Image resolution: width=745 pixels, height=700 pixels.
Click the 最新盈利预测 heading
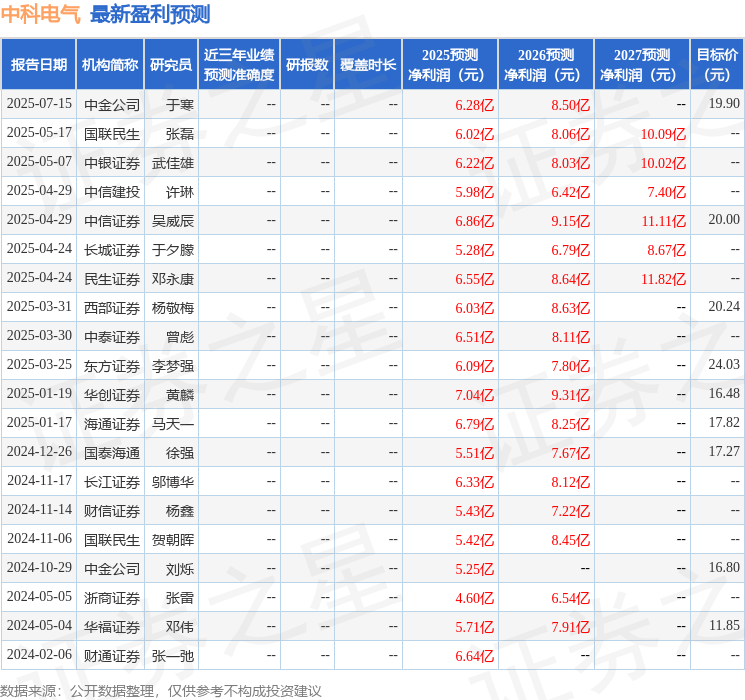(150, 14)
